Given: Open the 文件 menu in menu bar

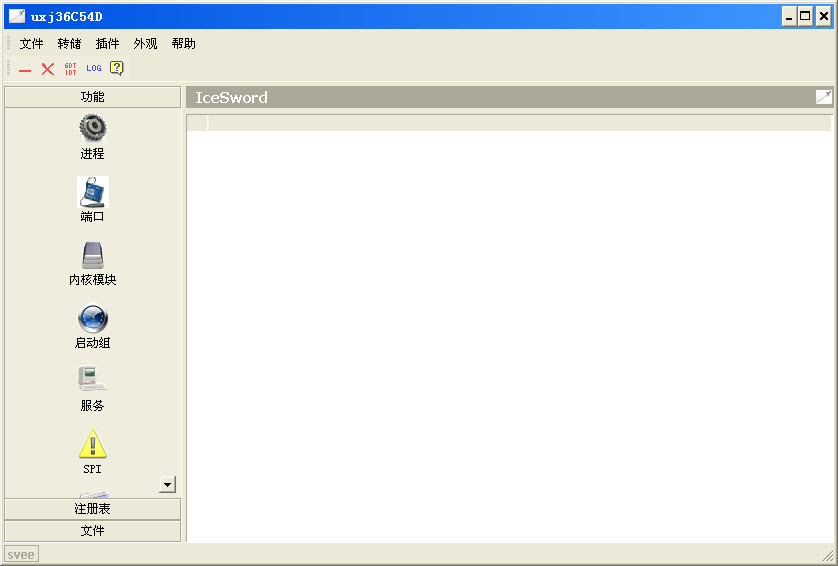Looking at the screenshot, I should point(32,44).
